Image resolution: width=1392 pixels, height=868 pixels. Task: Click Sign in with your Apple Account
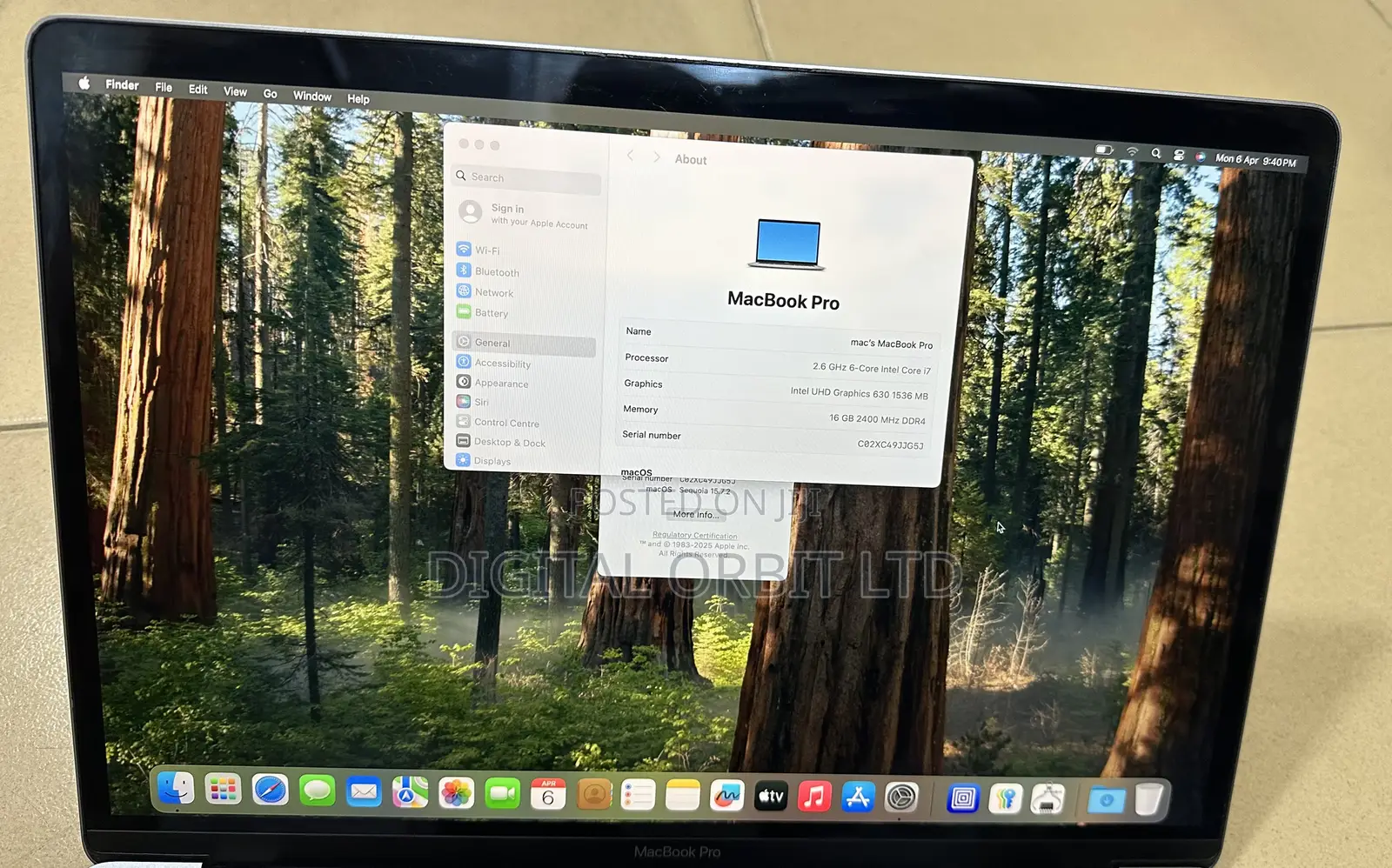525,215
